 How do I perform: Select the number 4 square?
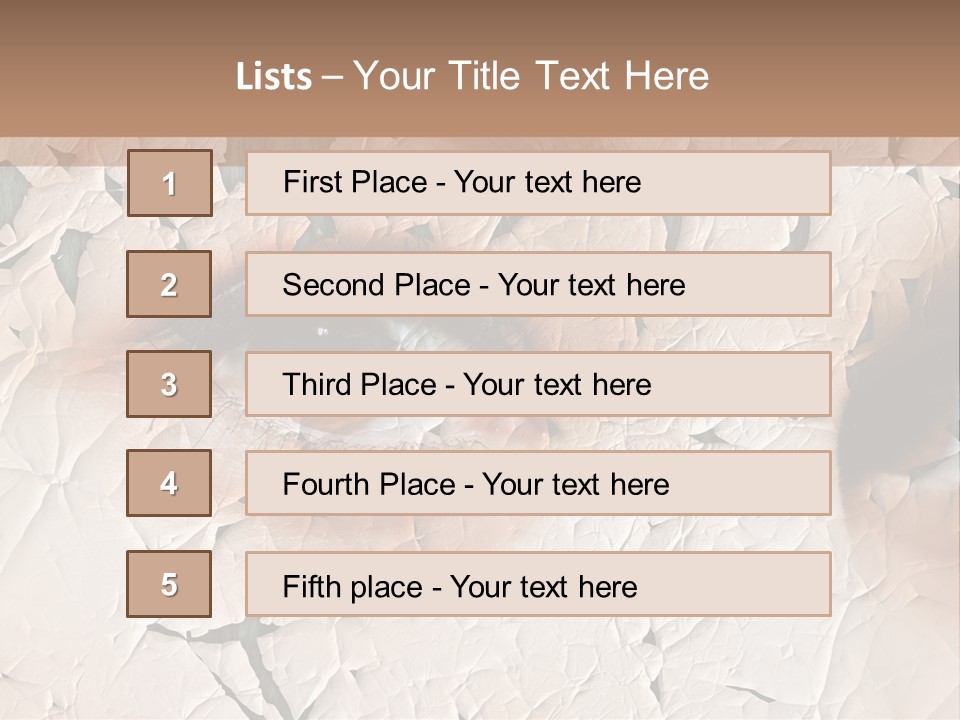point(169,484)
